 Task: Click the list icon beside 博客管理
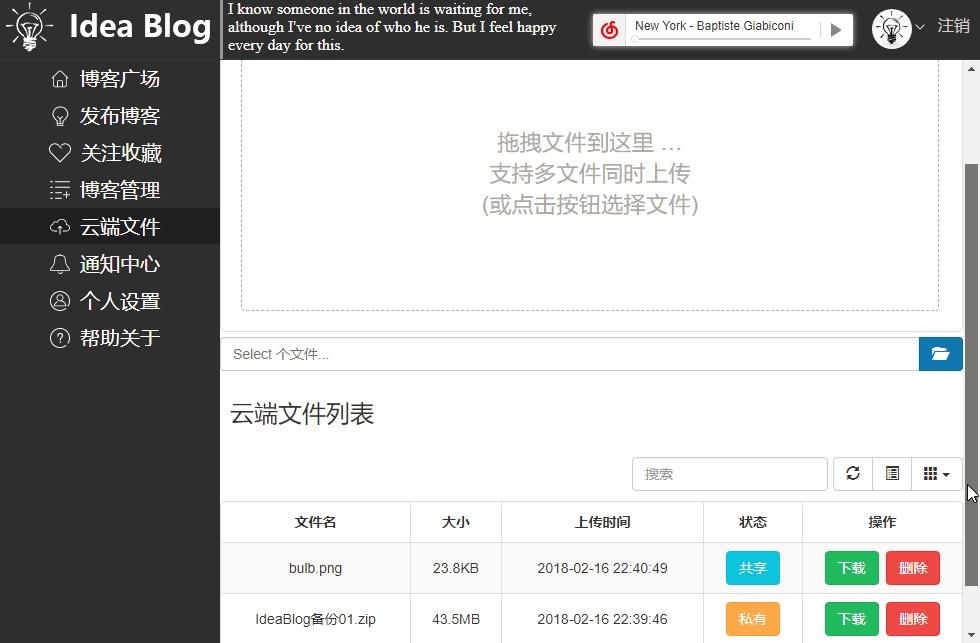pos(59,189)
